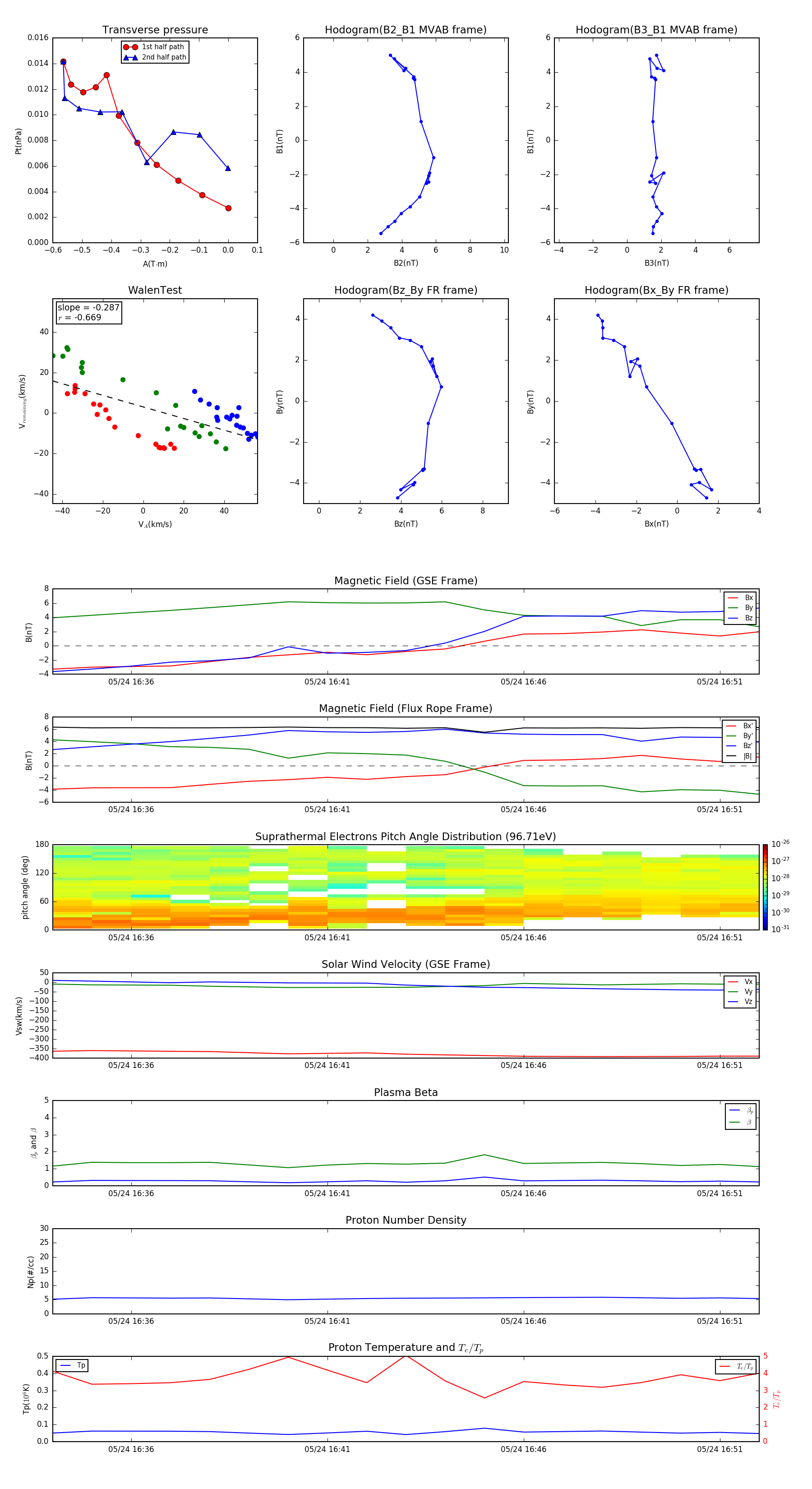Image resolution: width=812 pixels, height=1489 pixels.
Task: Click 'Magnetic Field (GSE Frame)' title
Action: click(x=406, y=581)
